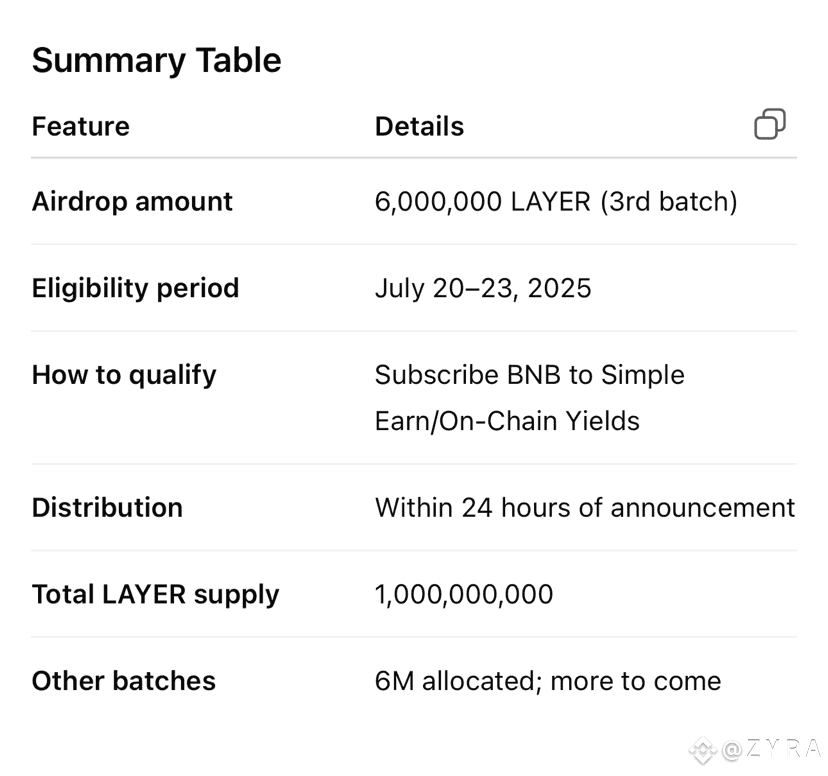
Task: Click the Feature column header
Action: (x=80, y=127)
